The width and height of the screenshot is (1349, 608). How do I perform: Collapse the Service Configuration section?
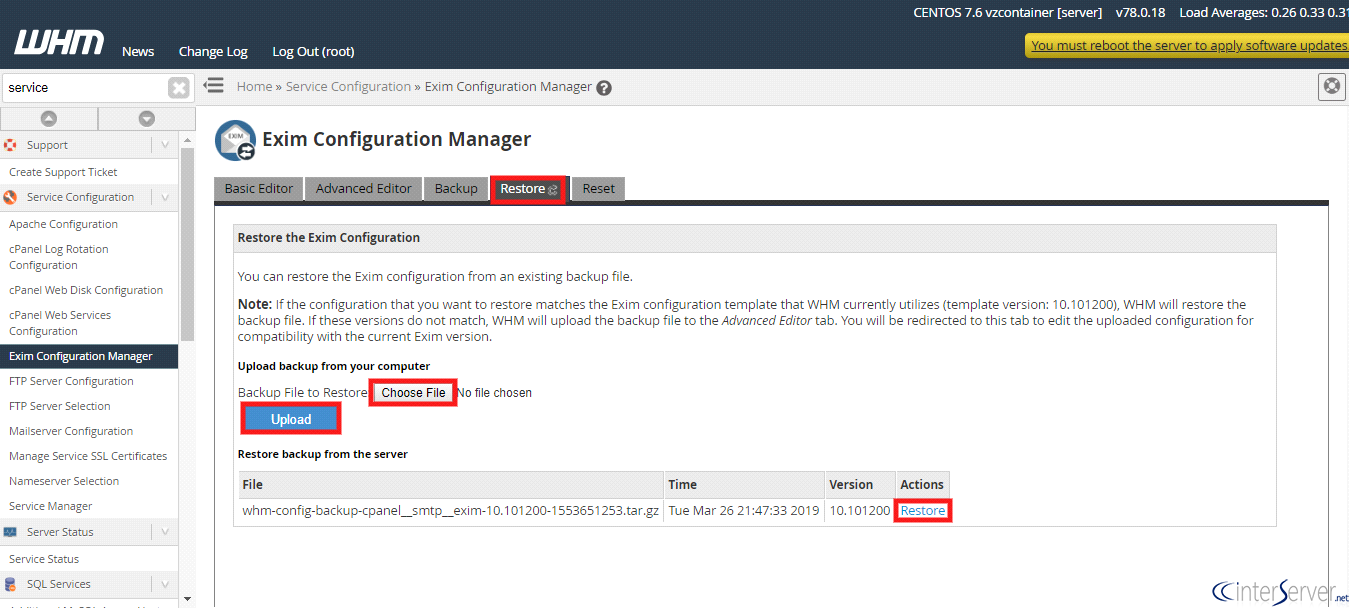(165, 197)
